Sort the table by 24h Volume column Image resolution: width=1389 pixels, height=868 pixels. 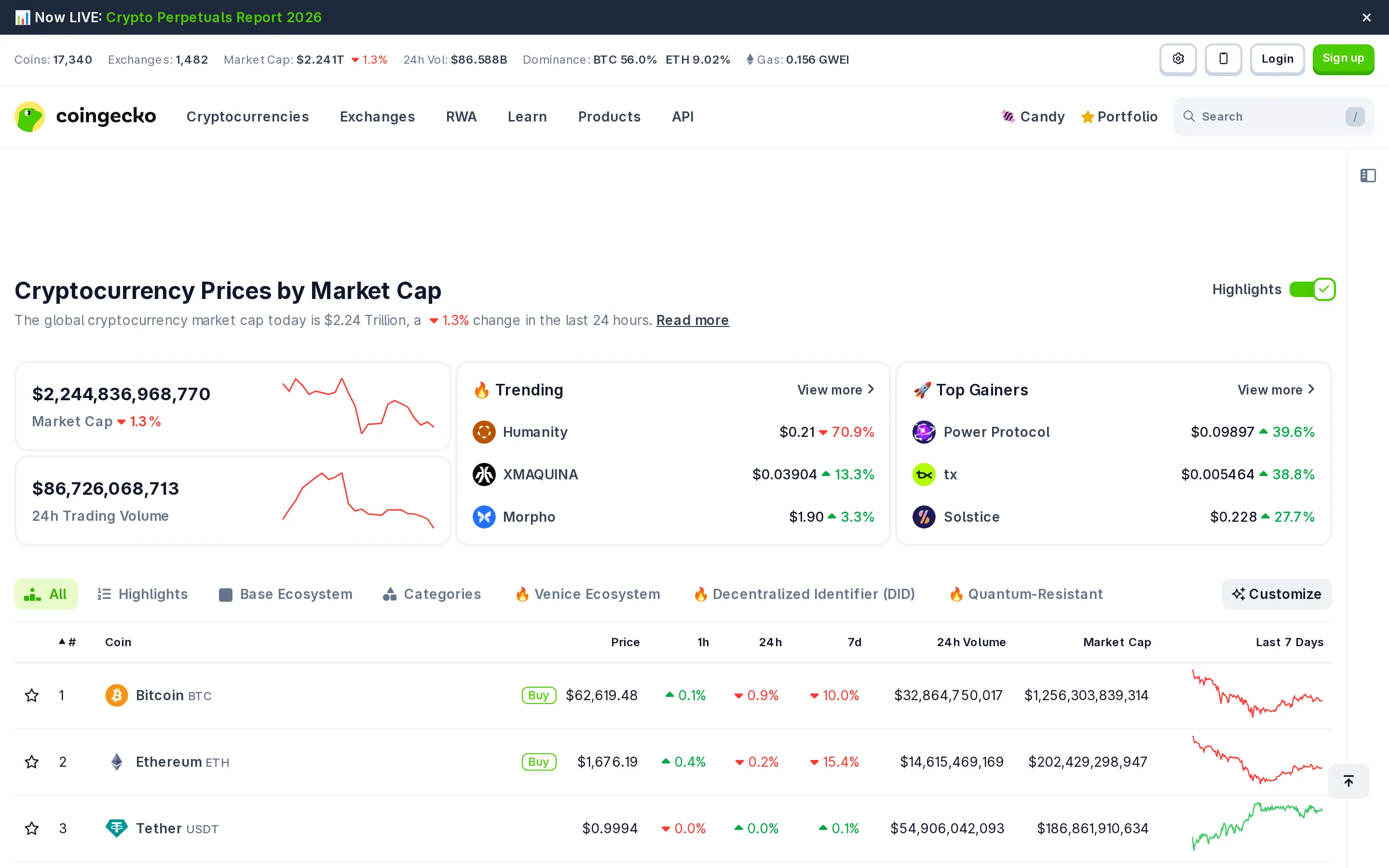(x=971, y=642)
